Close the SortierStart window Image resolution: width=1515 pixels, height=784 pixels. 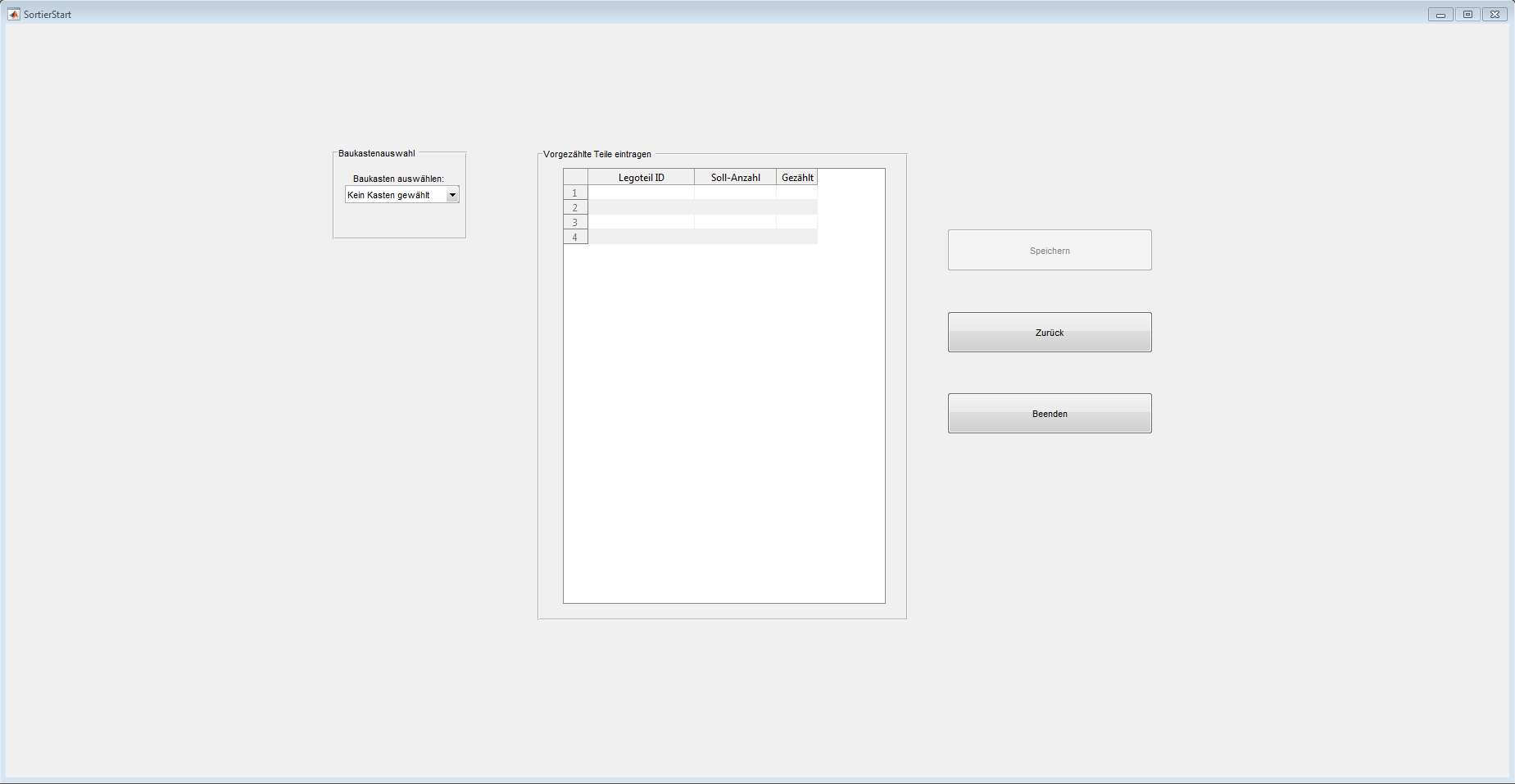tap(1495, 15)
